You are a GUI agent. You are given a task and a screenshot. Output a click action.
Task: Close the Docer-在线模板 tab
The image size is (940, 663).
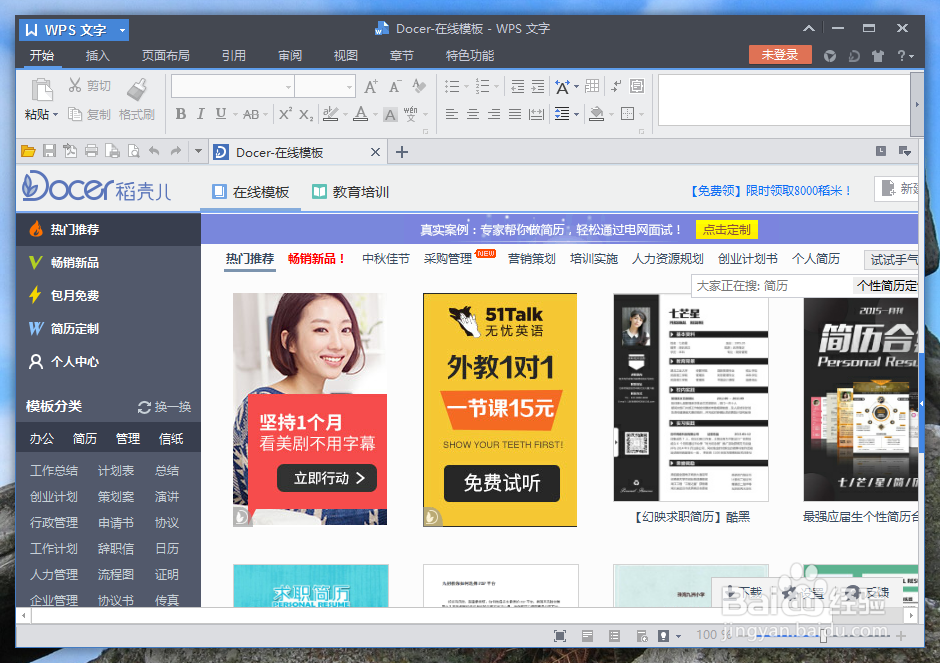pyautogui.click(x=375, y=152)
